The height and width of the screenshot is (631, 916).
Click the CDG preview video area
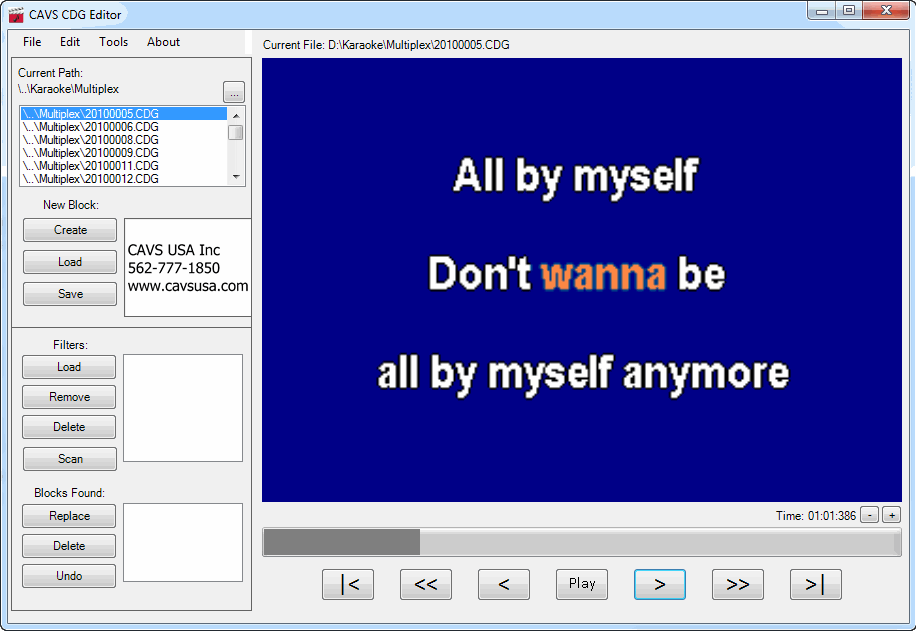(x=582, y=279)
